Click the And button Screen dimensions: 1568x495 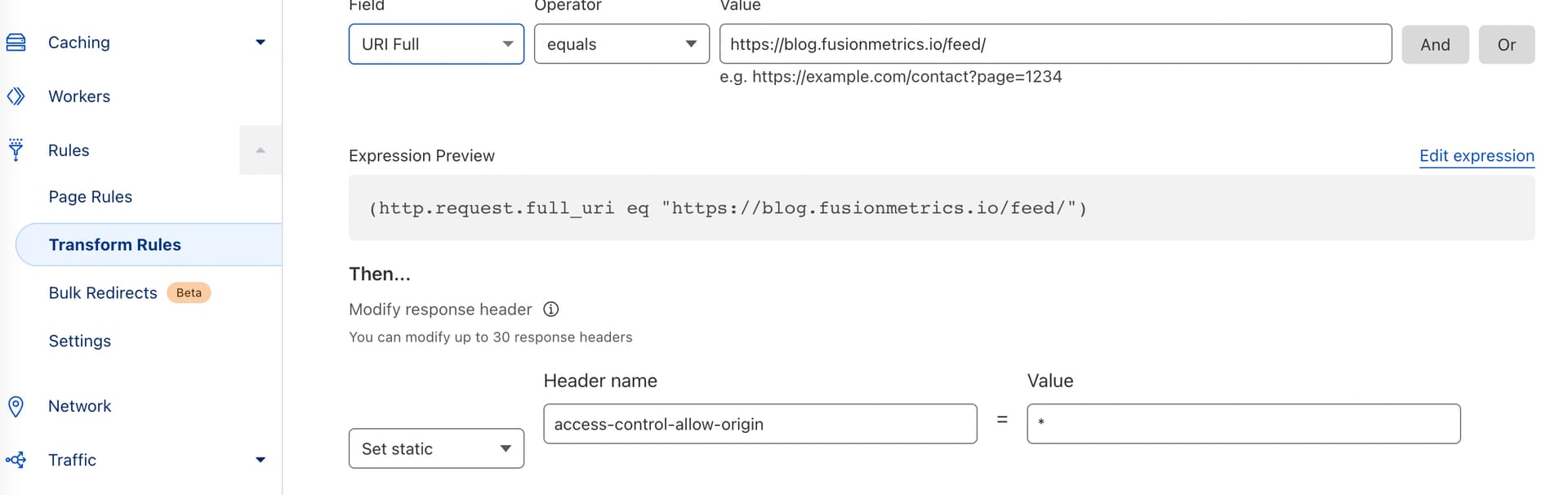1435,44
